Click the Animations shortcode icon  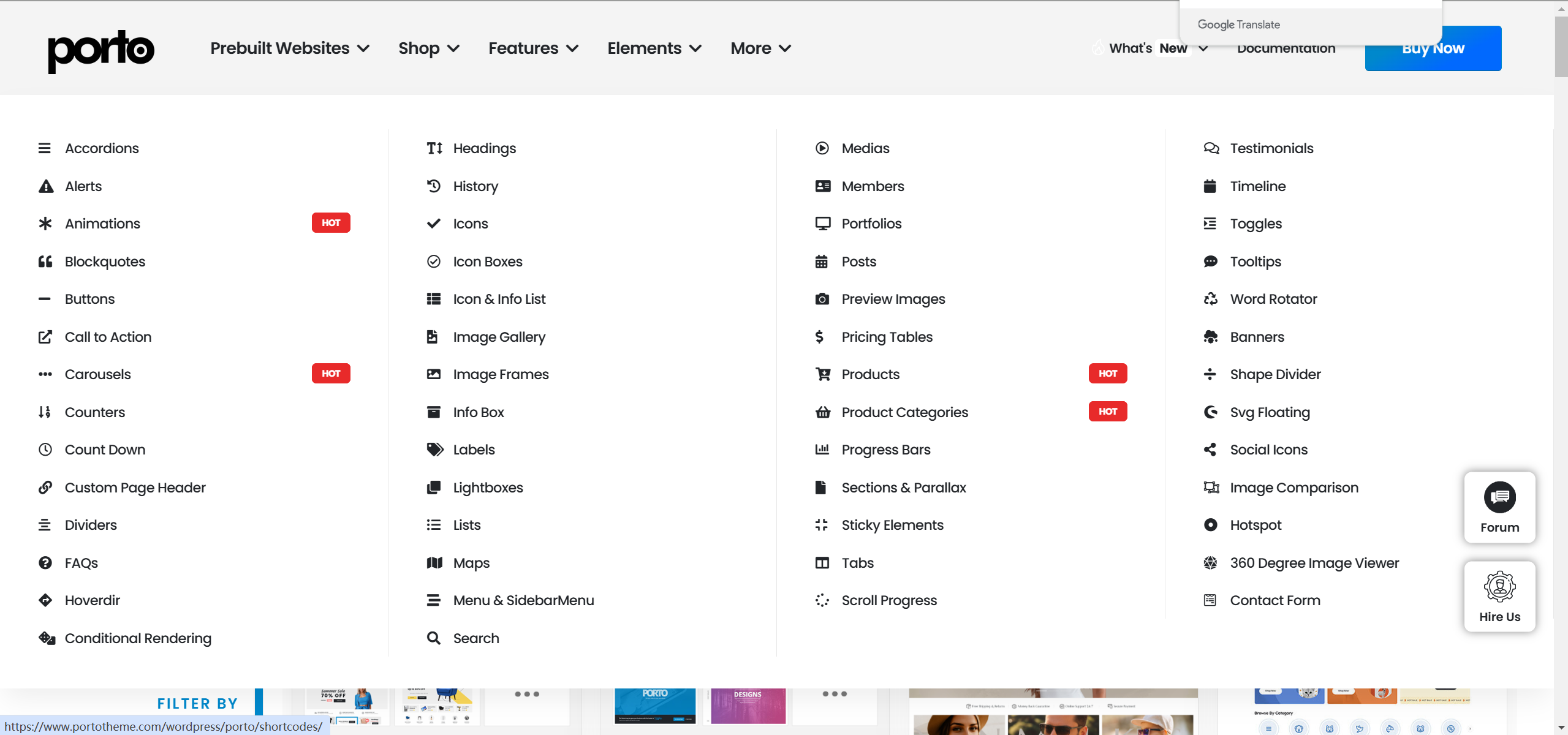click(x=45, y=223)
